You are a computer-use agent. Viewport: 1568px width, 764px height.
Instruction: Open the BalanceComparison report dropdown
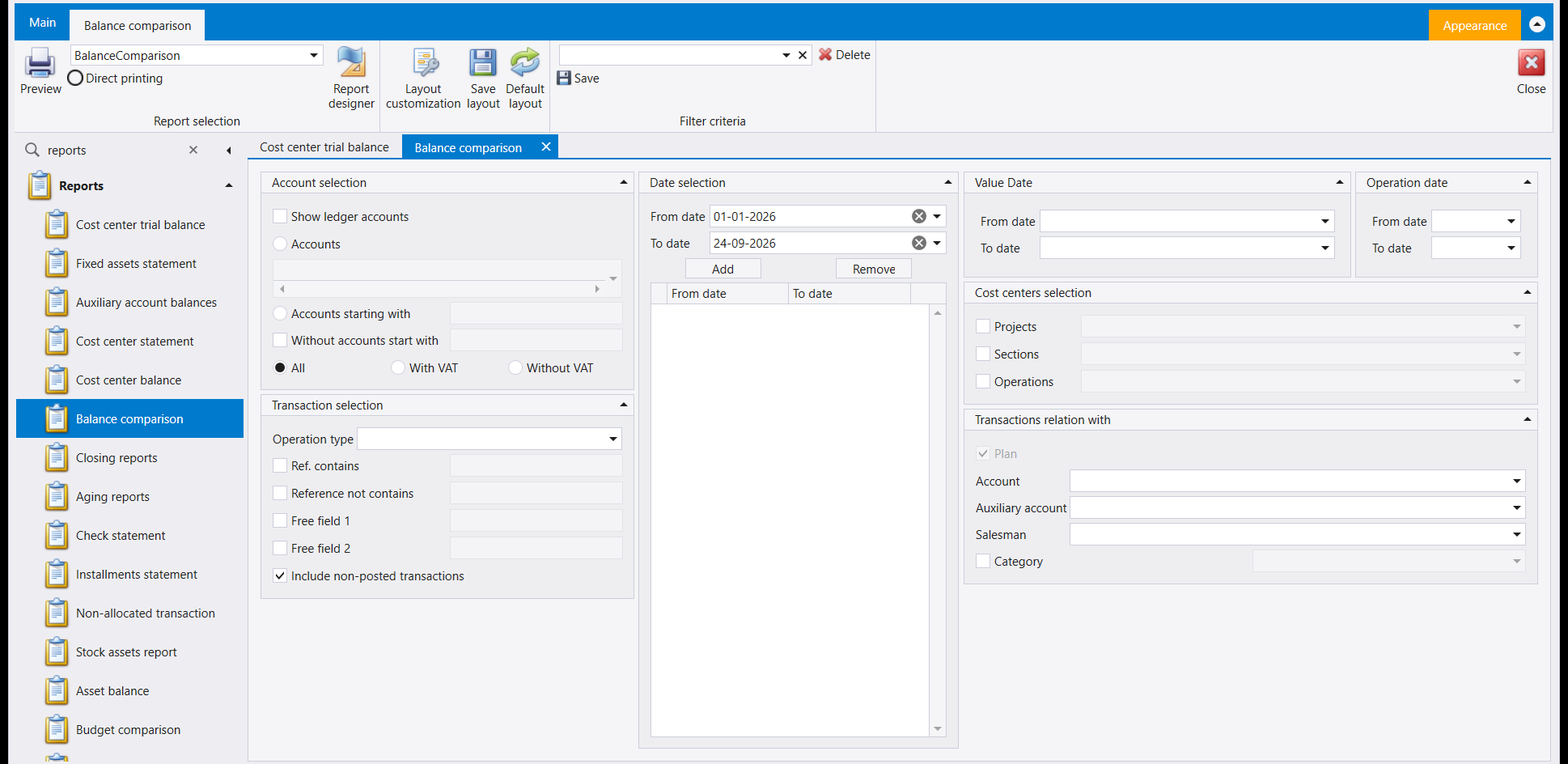(314, 55)
